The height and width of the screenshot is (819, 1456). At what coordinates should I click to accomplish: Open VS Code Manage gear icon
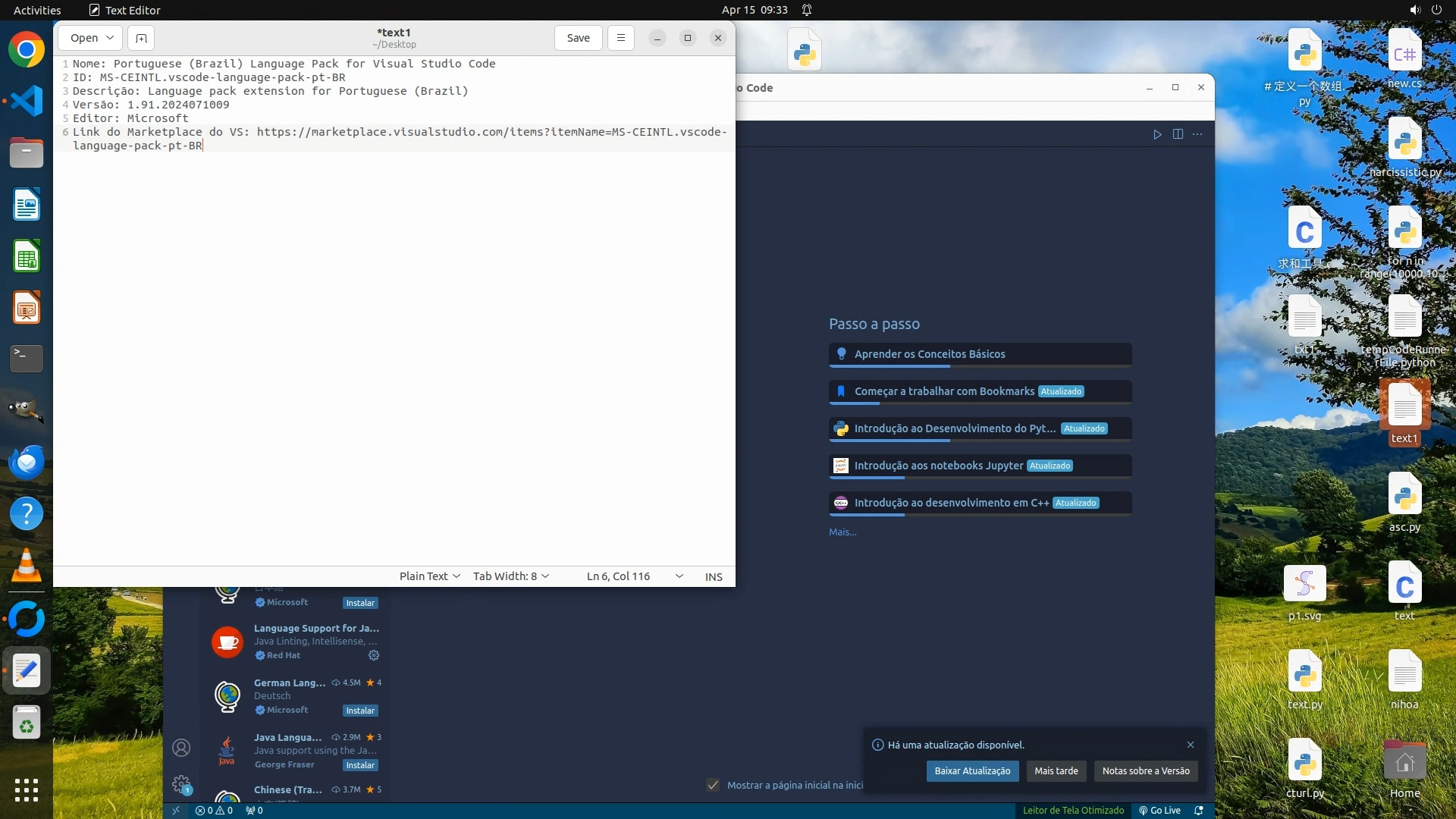click(x=181, y=783)
